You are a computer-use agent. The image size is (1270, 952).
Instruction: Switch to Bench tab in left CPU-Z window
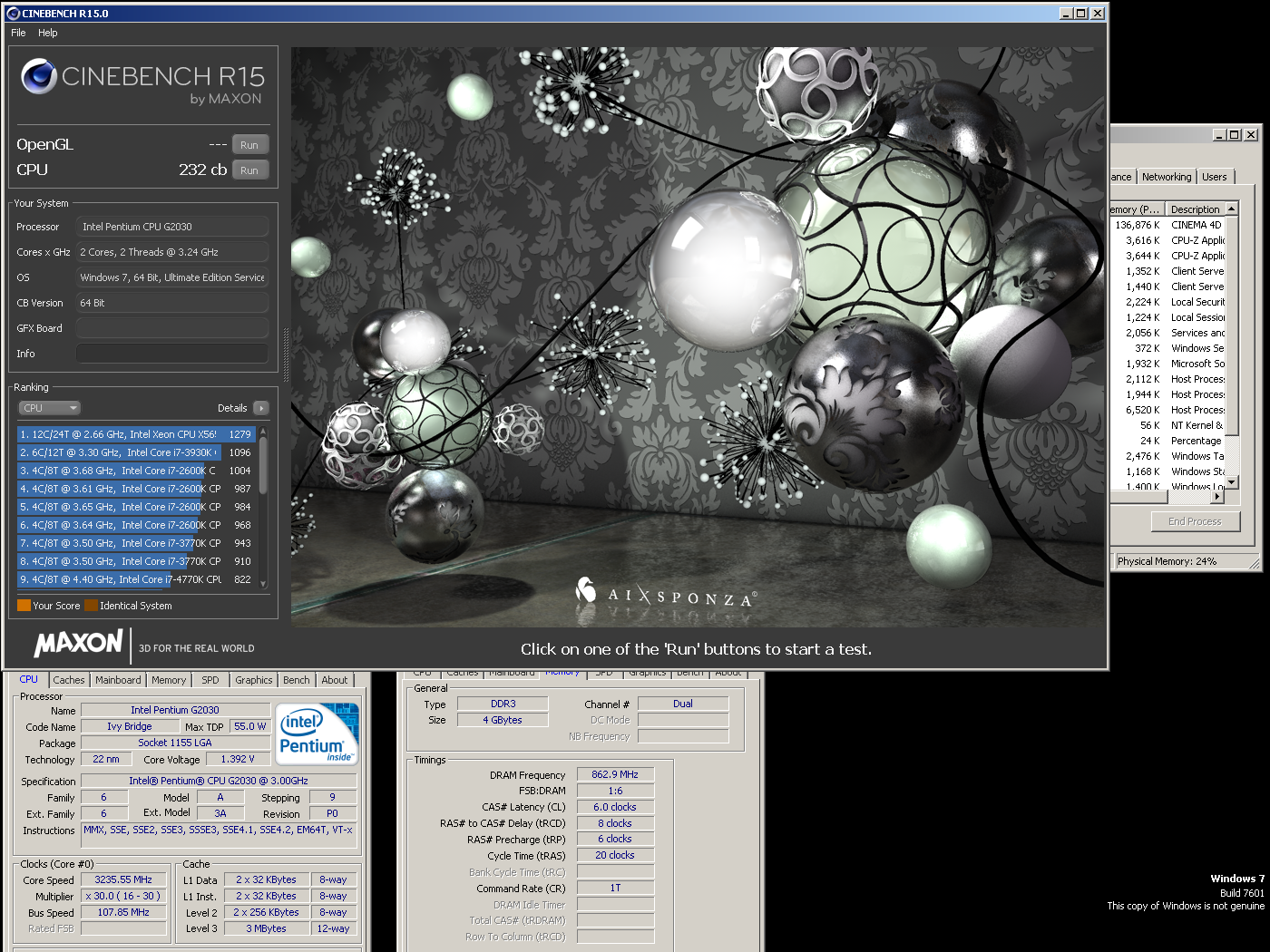(297, 680)
